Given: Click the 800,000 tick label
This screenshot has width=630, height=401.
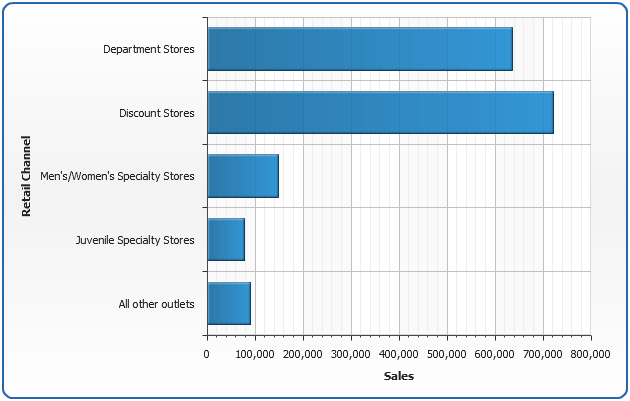Looking at the screenshot, I should coord(589,354).
